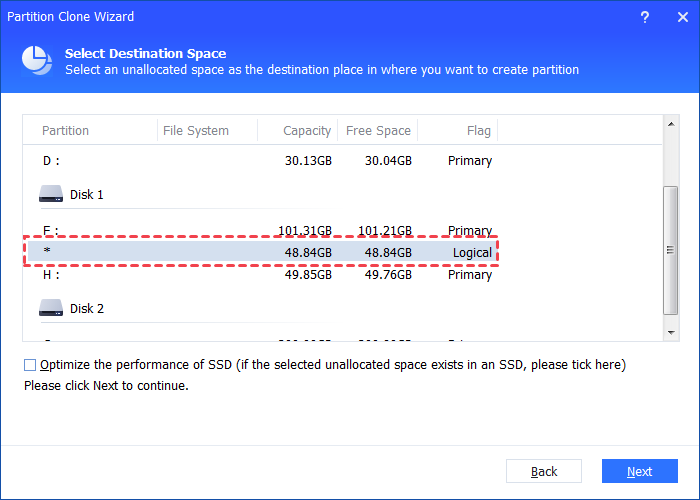
Task: Sort by the Free Space column header
Action: [378, 131]
